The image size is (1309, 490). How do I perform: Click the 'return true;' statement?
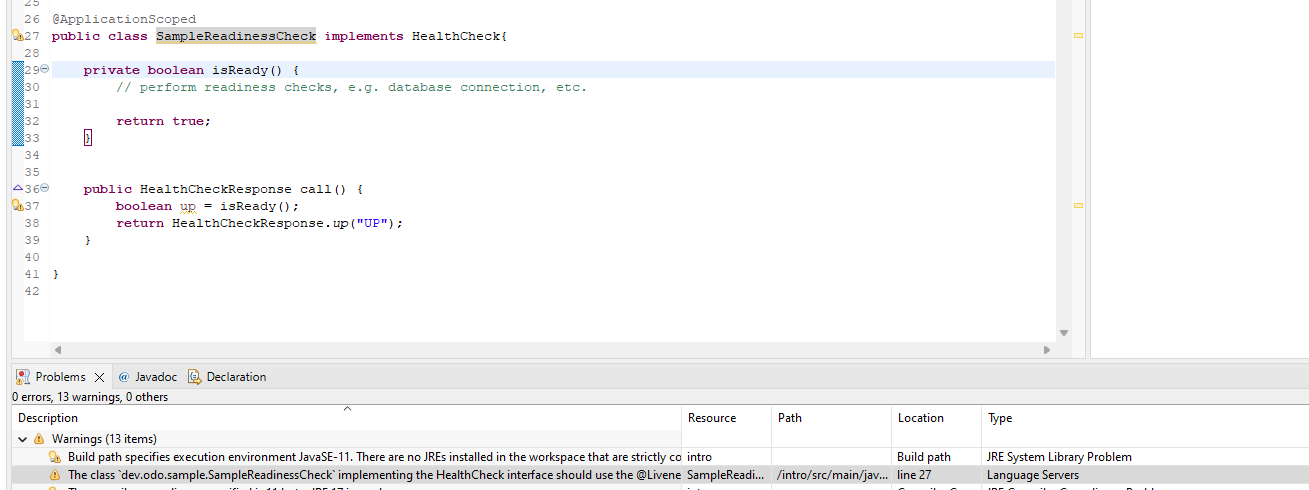[163, 121]
